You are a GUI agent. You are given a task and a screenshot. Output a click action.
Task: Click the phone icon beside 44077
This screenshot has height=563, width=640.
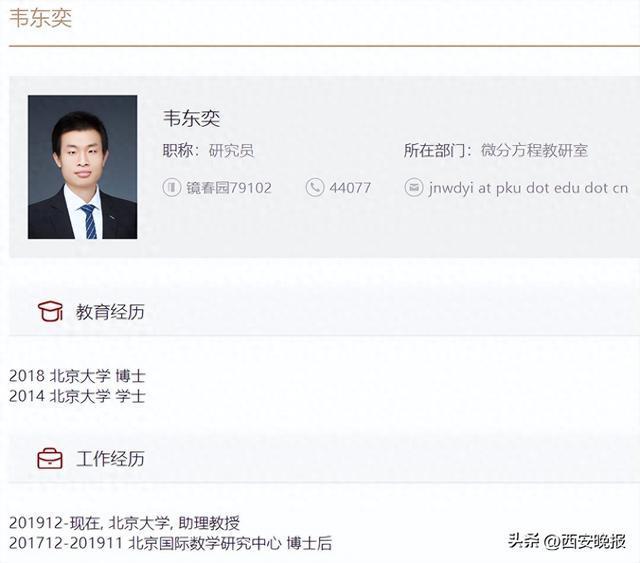[315, 188]
